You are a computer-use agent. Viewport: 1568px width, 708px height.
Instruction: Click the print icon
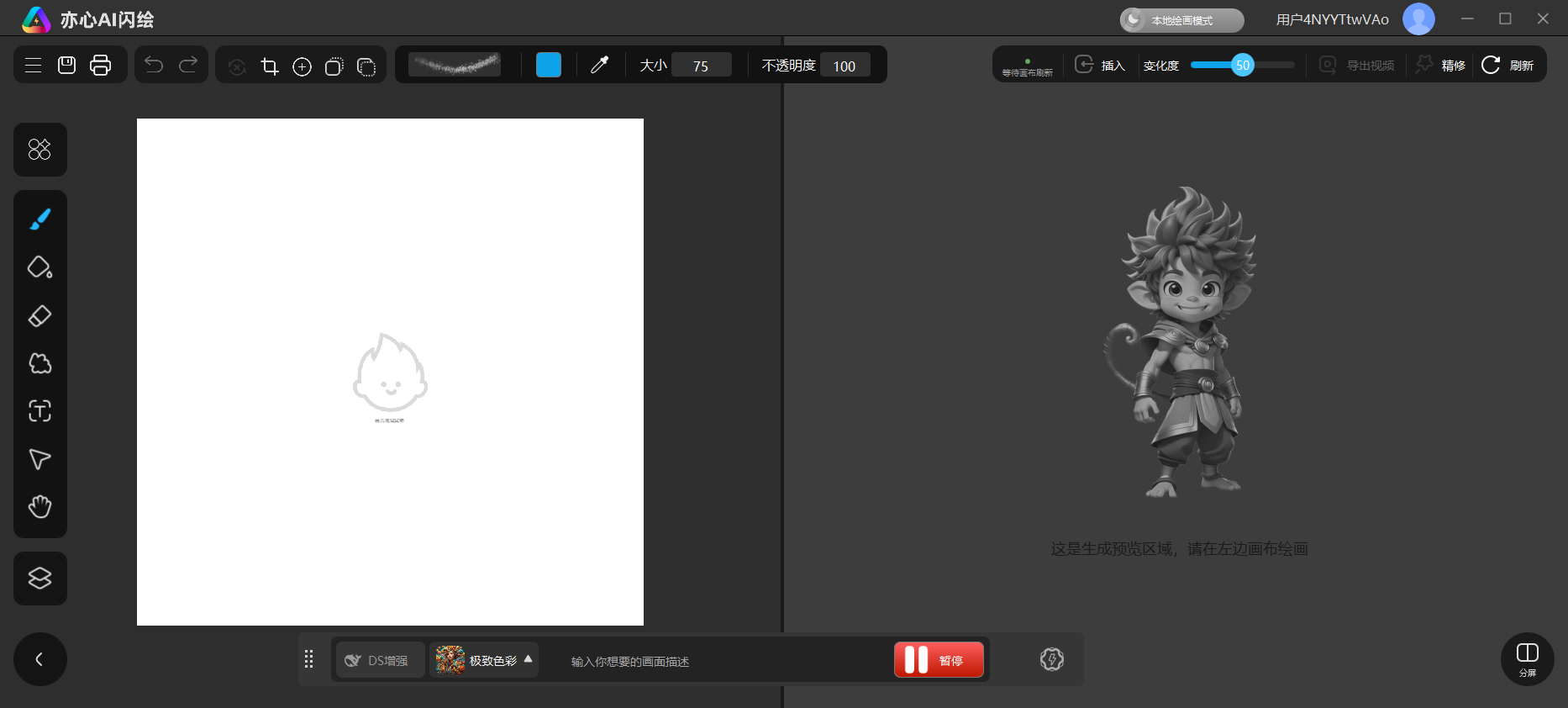point(100,66)
